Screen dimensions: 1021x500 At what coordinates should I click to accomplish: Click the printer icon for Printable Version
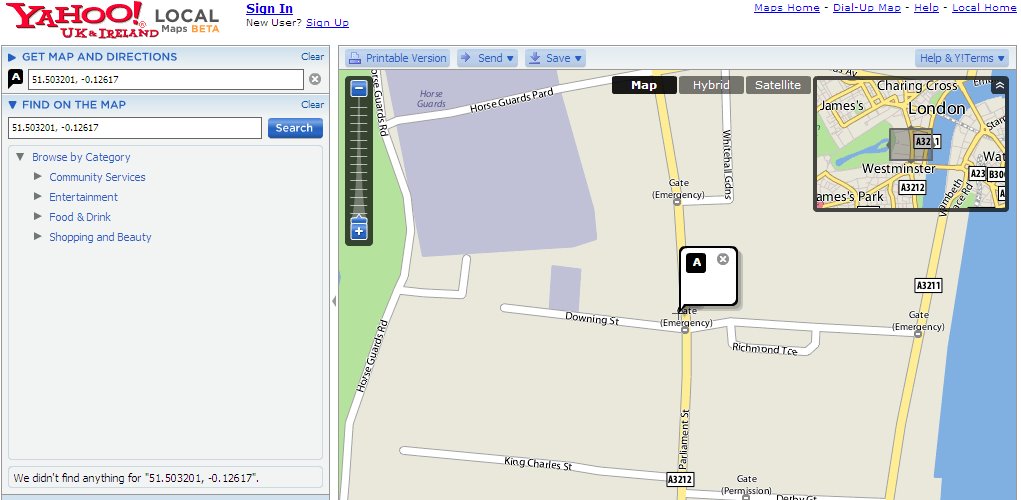tap(354, 58)
